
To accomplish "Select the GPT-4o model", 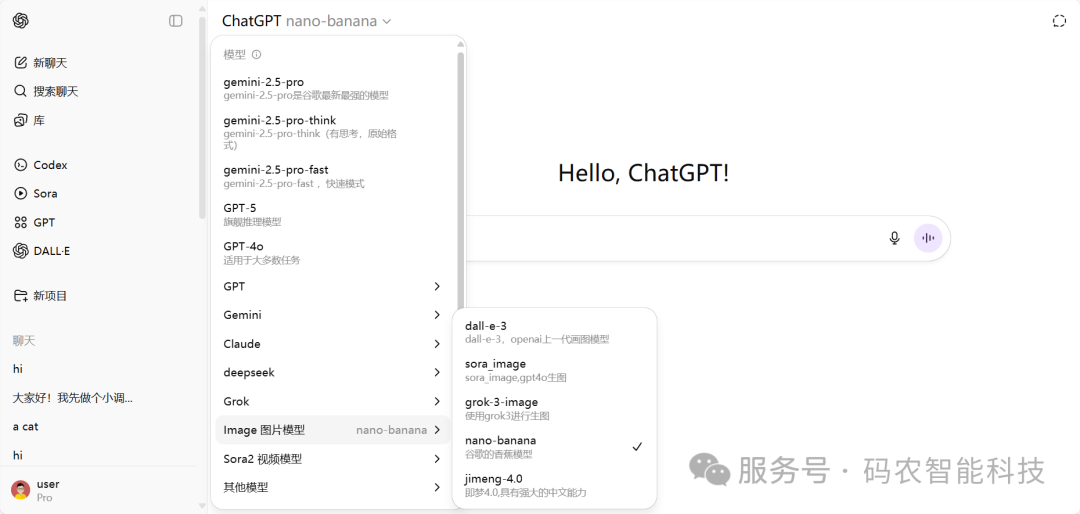I will point(333,253).
